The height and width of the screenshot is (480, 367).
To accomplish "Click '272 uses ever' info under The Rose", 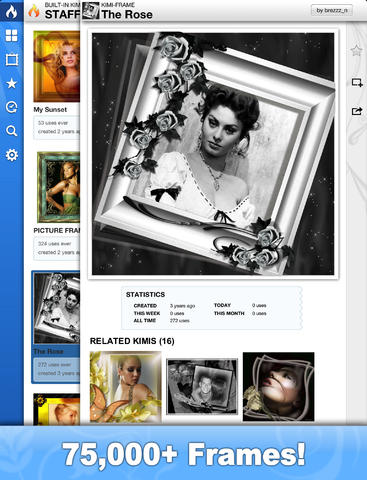I will [54, 365].
